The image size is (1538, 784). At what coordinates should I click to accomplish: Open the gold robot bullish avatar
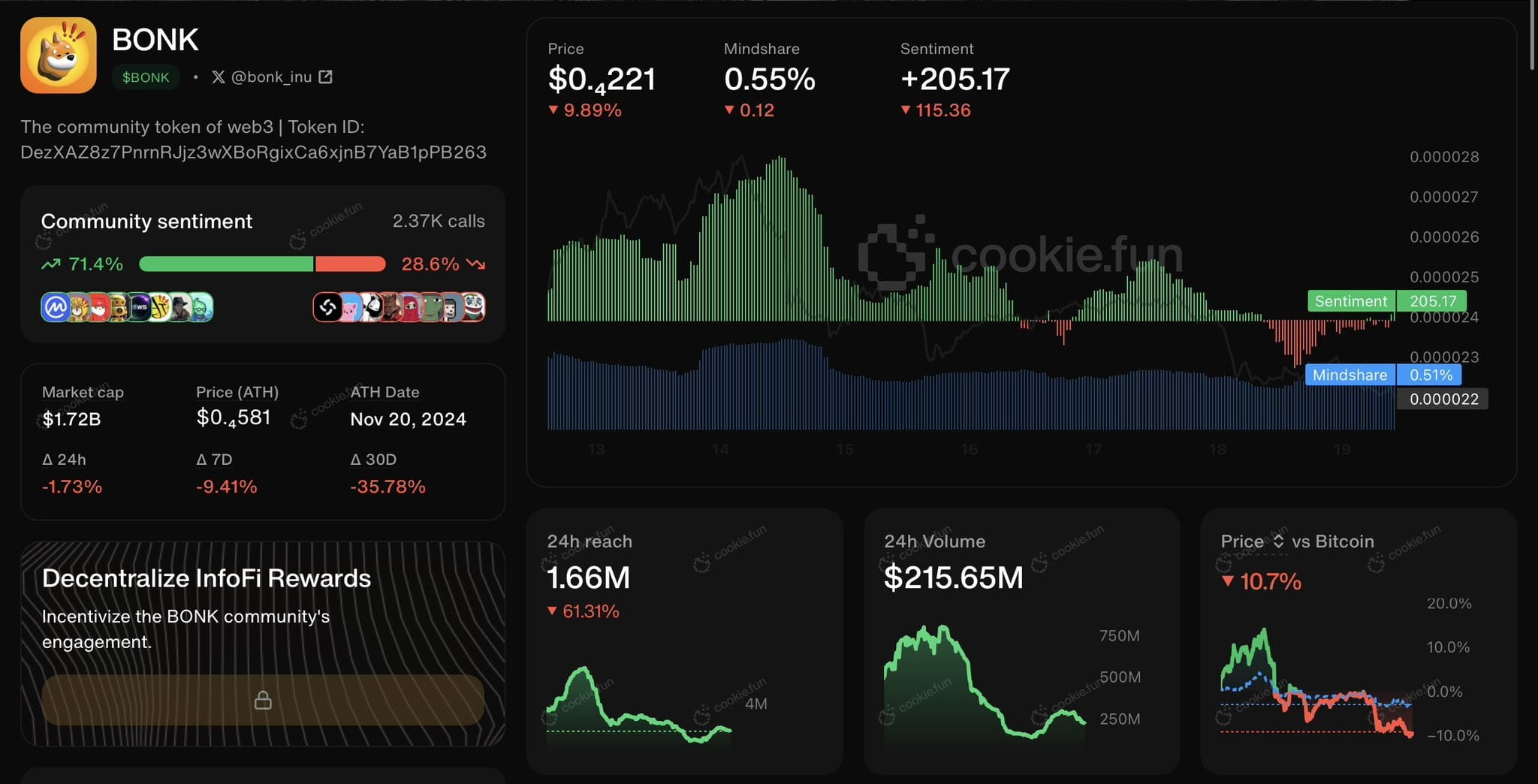pyautogui.click(x=119, y=307)
